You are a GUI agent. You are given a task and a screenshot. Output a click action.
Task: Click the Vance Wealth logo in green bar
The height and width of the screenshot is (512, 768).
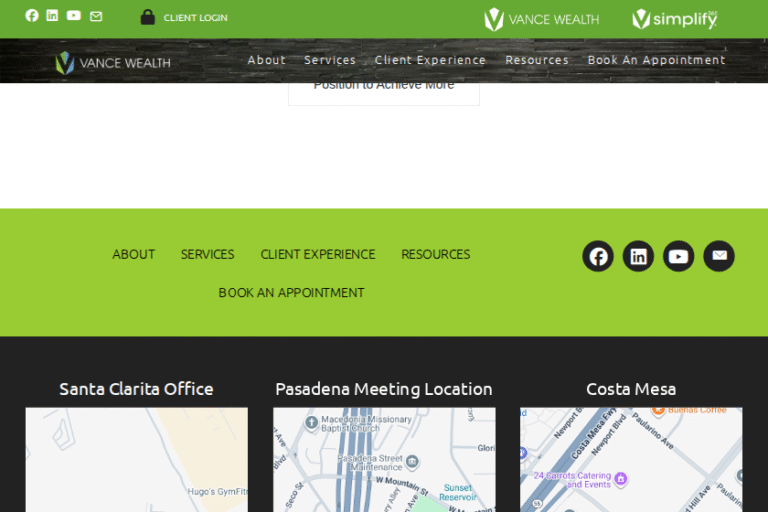541,19
